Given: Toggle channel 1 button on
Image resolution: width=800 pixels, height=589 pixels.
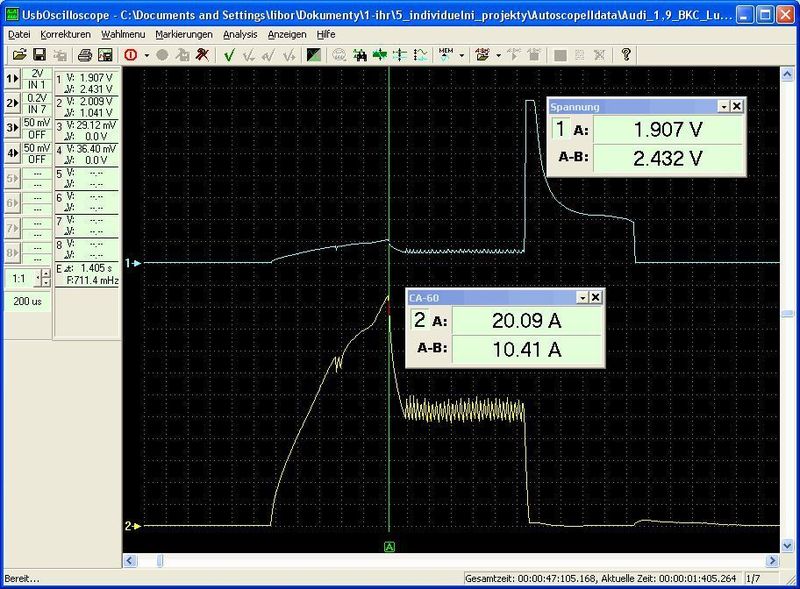Looking at the screenshot, I should pos(12,79).
